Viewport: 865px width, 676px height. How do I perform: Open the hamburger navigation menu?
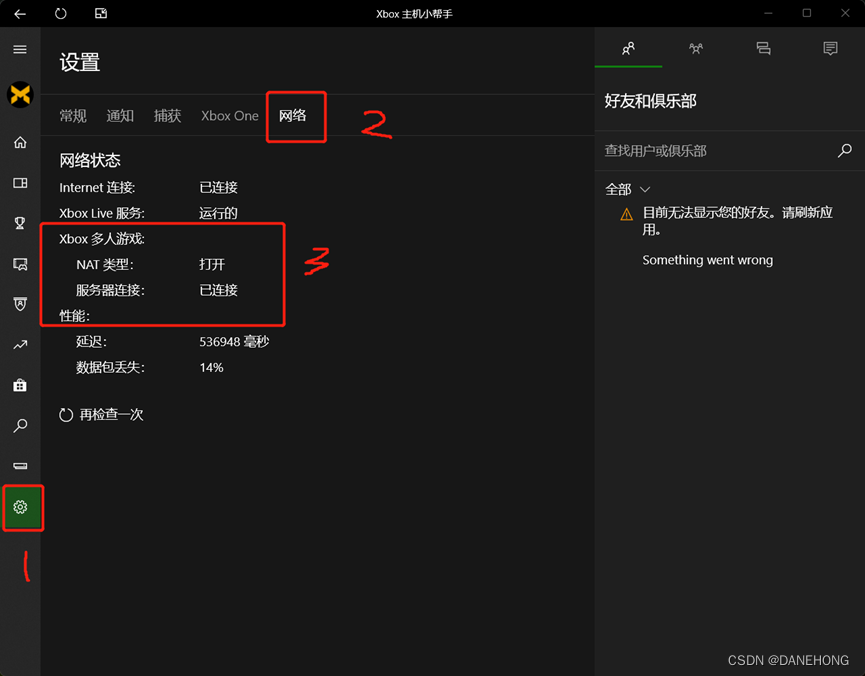click(20, 50)
